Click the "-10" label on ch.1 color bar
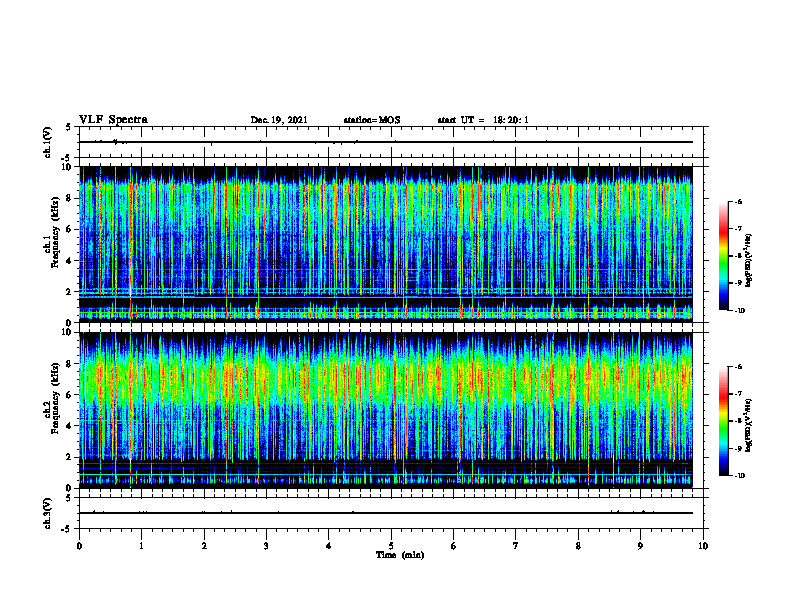The height and width of the screenshot is (612, 792). click(739, 311)
